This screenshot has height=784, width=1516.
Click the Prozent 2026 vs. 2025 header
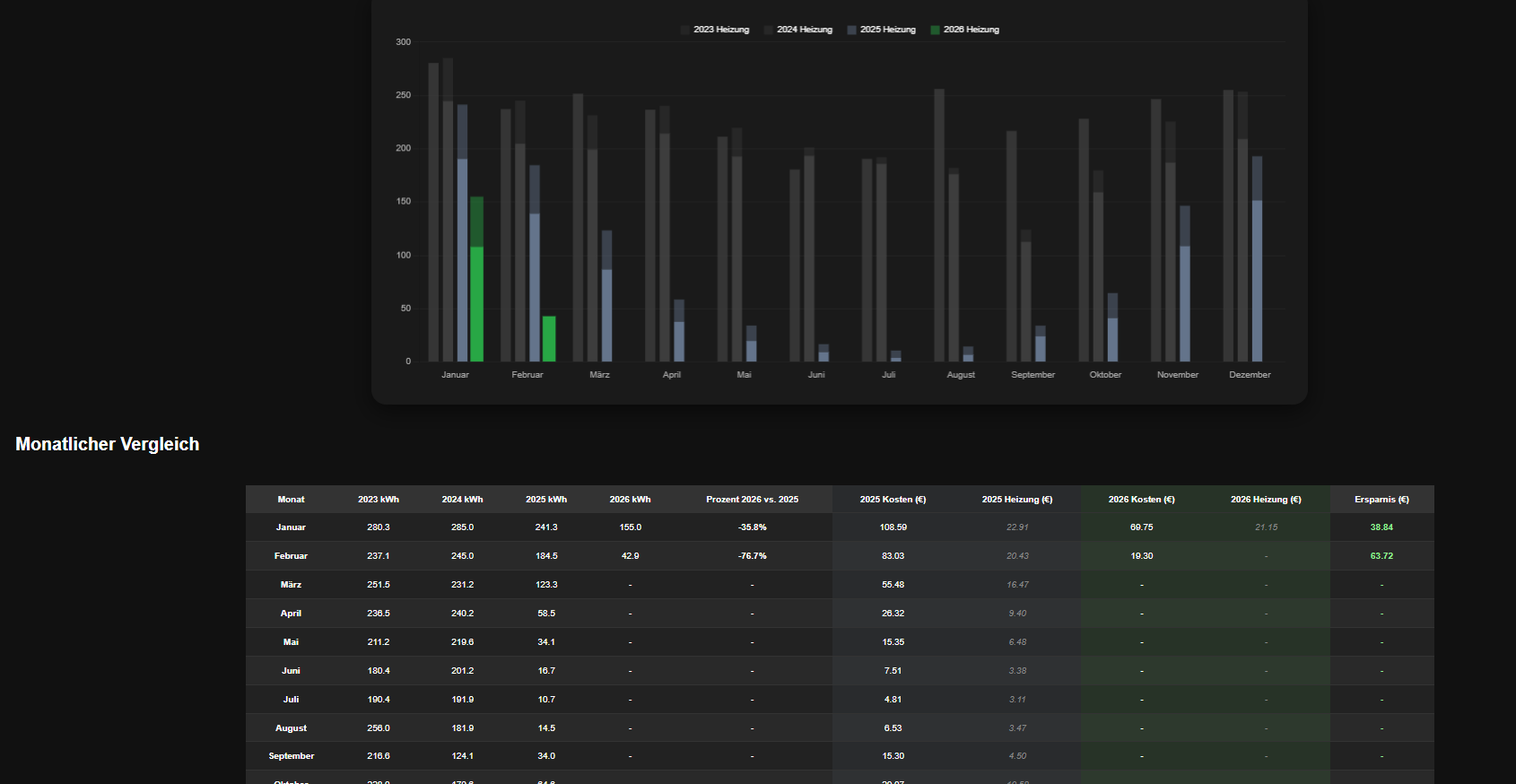(752, 500)
